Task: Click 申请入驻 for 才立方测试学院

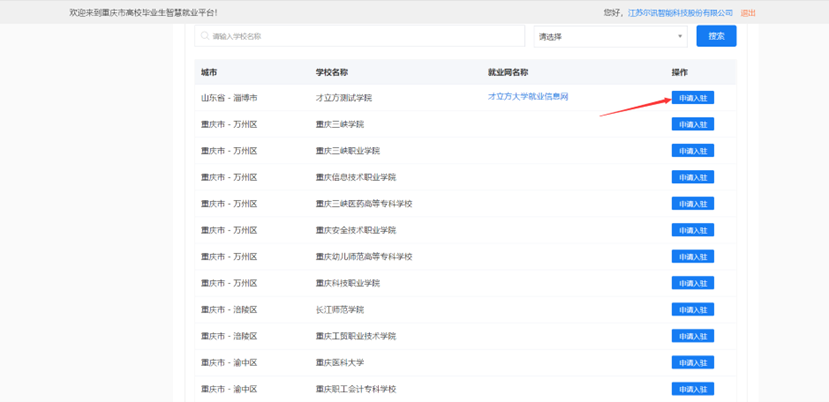Action: [692, 98]
